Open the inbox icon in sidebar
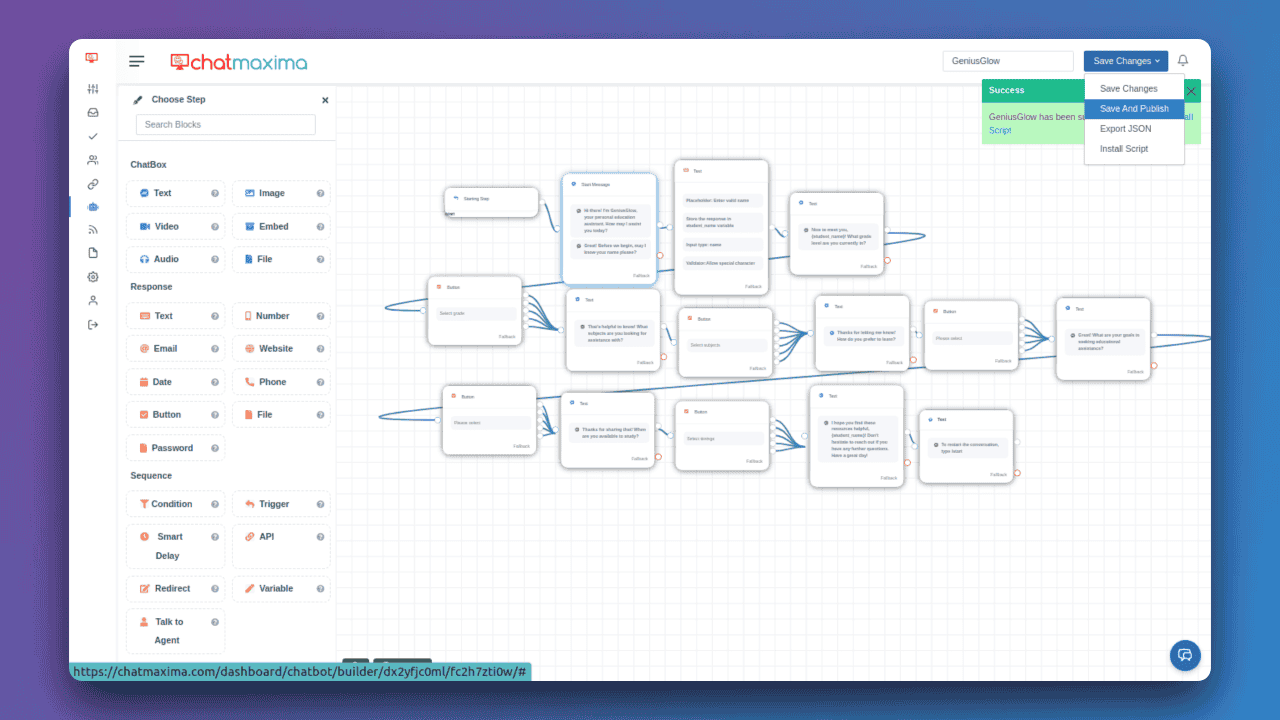The height and width of the screenshot is (720, 1280). [93, 112]
